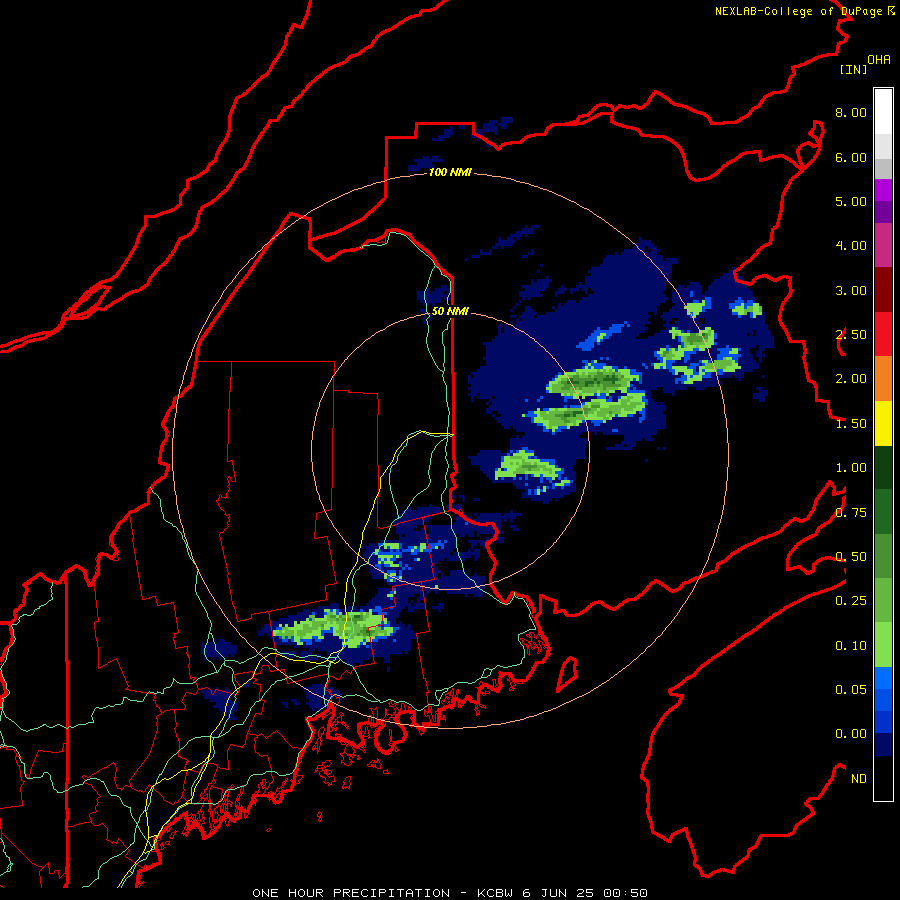Select the 0.10 legend value
The image size is (900, 900).
851,646
